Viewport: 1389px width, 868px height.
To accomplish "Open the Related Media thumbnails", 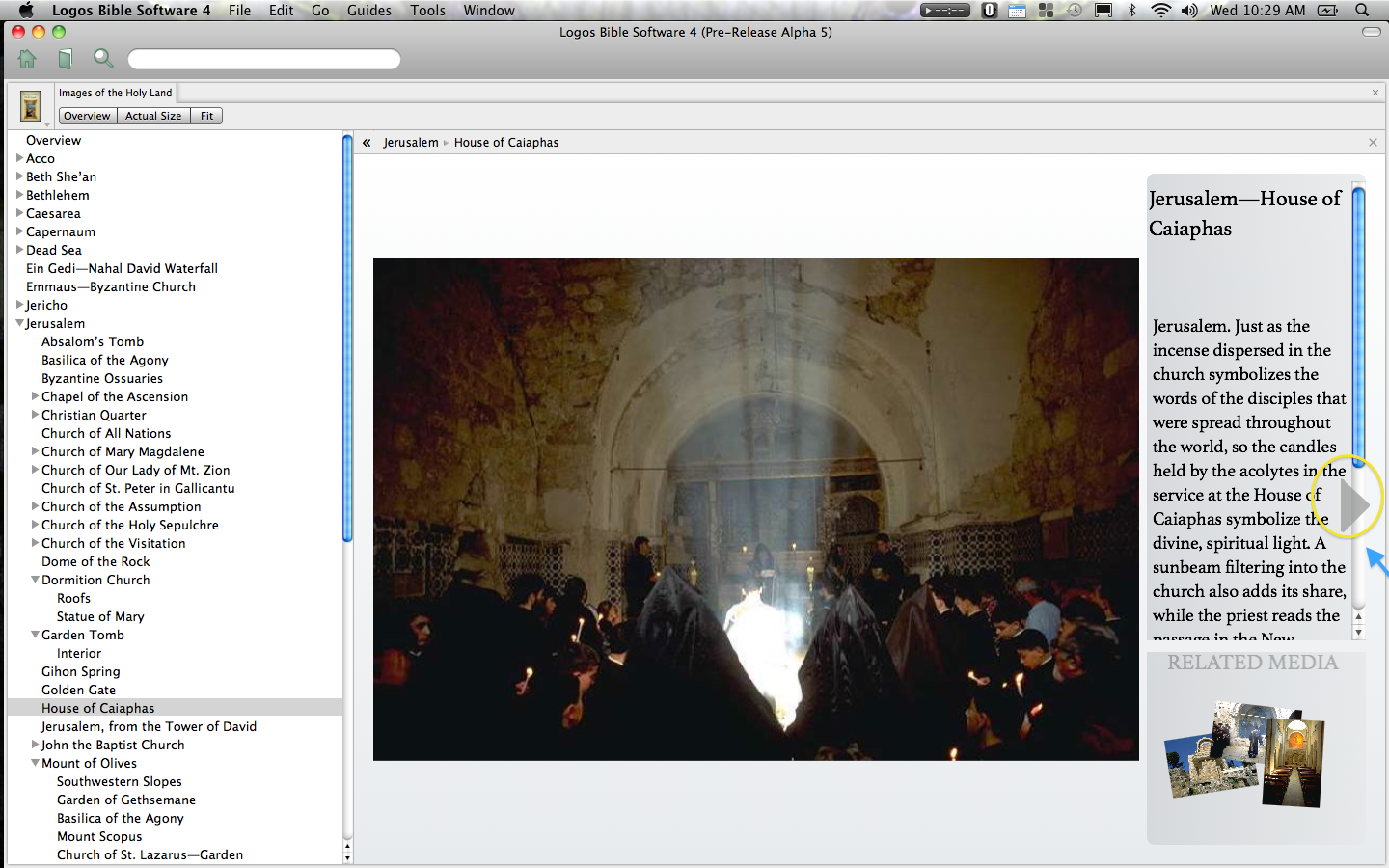I will point(1245,754).
